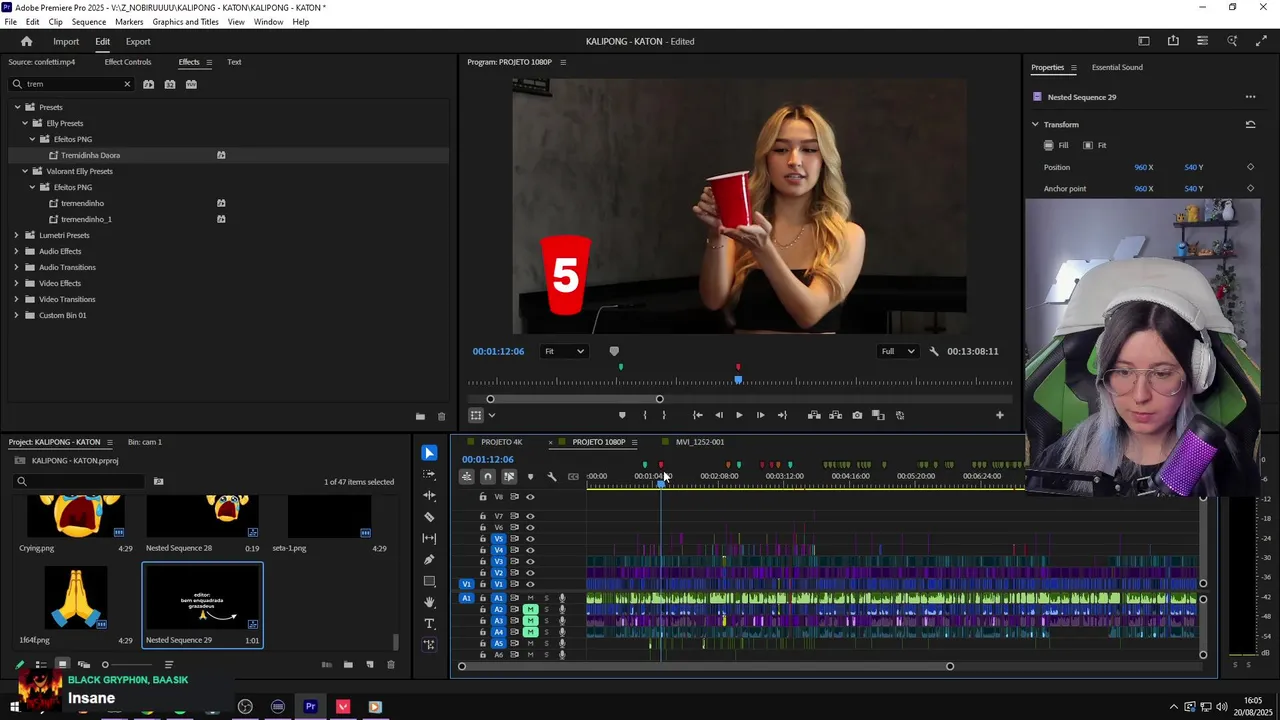Viewport: 1280px width, 720px height.
Task: Select the Pen tool
Action: [x=429, y=560]
